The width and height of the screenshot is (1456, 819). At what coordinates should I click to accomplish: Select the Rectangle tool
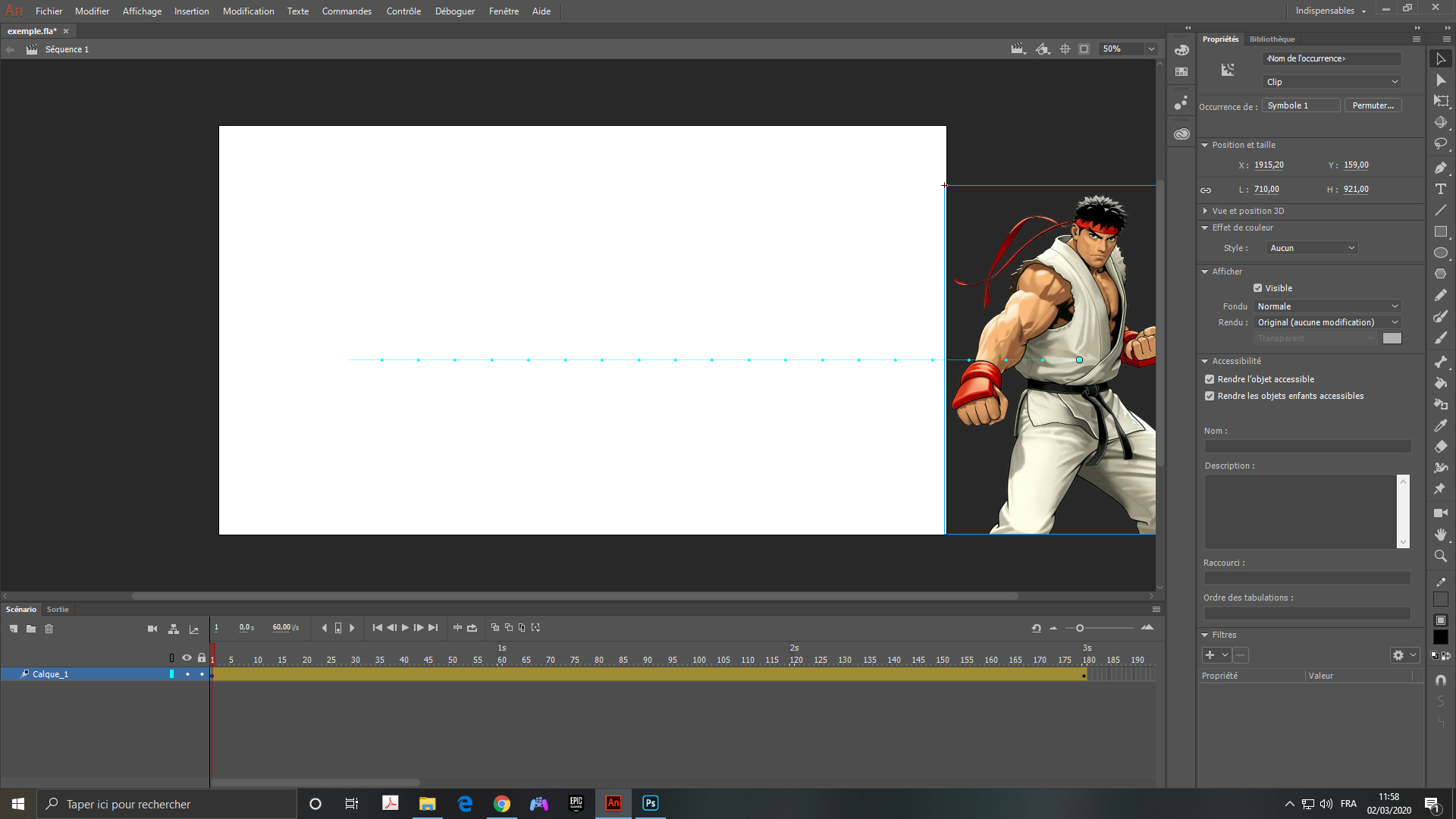click(1441, 231)
